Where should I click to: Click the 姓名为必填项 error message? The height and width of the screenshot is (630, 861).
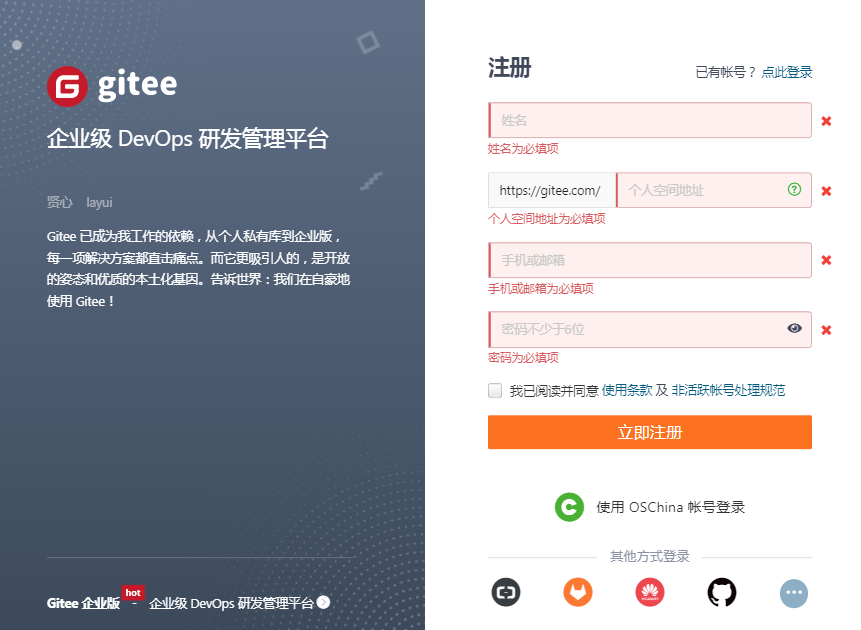523,149
